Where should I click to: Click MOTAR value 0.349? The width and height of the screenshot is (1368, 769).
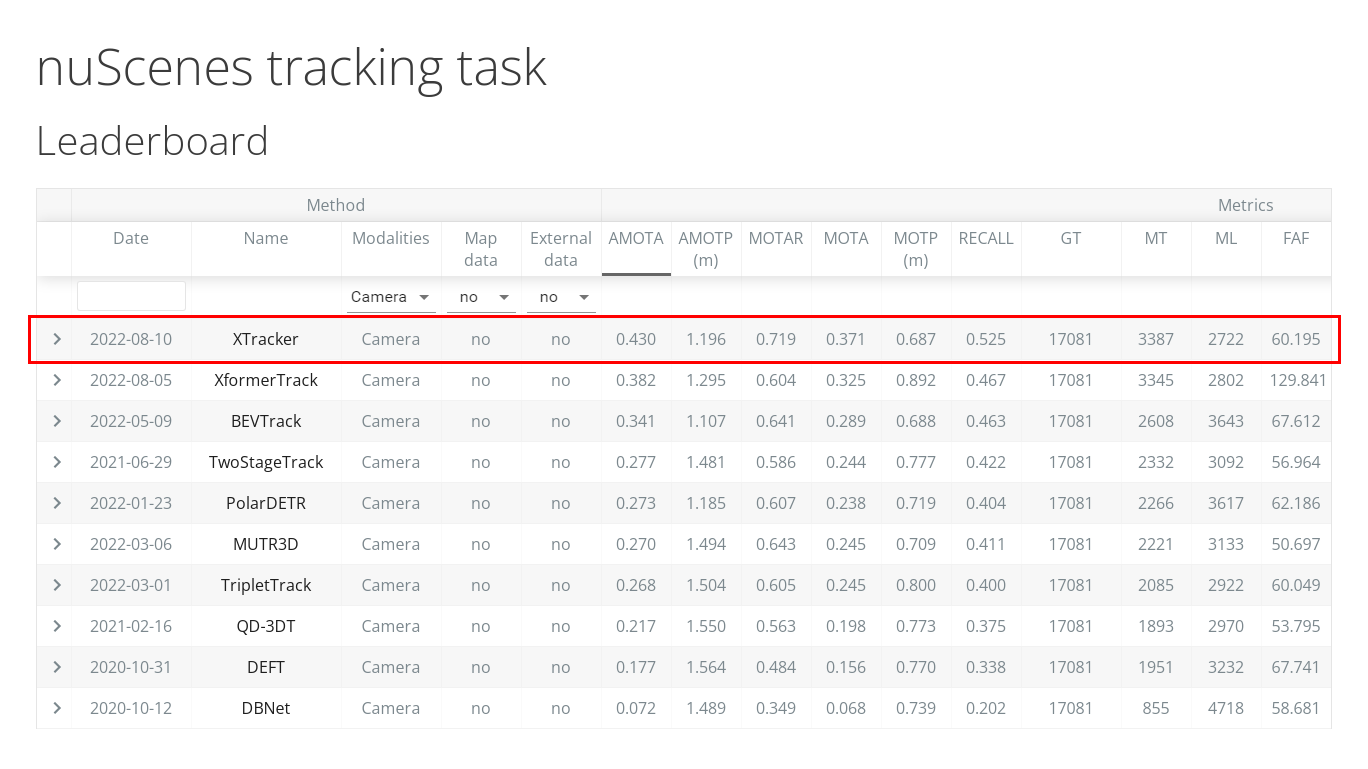776,708
